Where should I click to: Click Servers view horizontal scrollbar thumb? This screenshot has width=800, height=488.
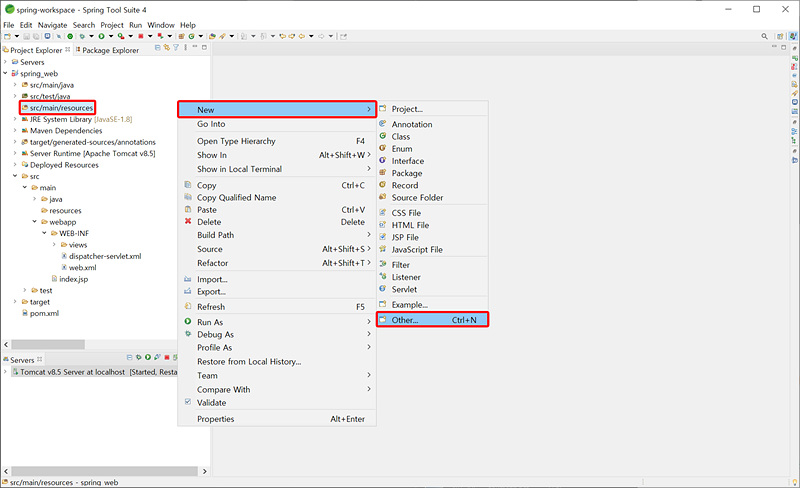pos(104,471)
